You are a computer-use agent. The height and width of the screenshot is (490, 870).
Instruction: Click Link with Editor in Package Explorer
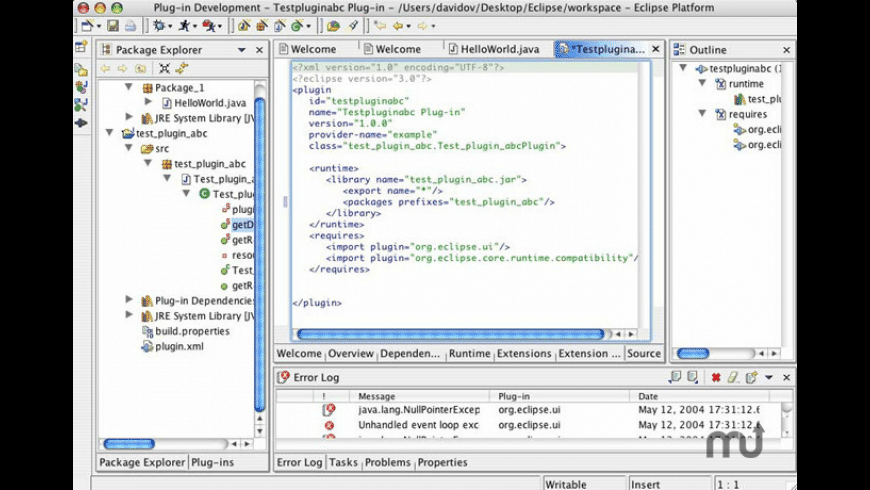coord(181,68)
